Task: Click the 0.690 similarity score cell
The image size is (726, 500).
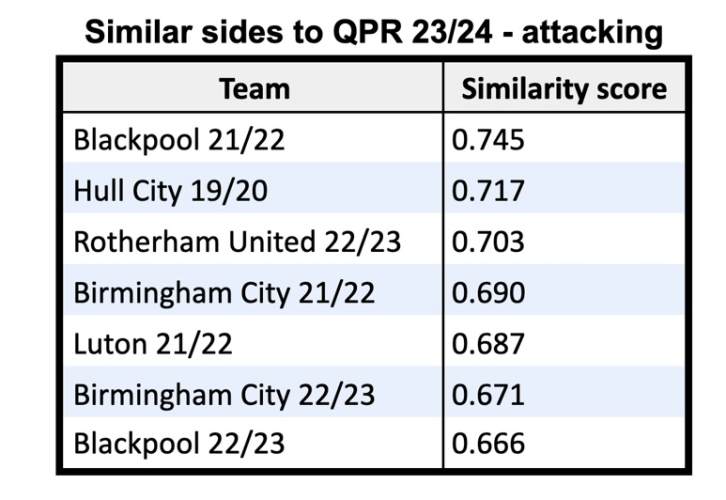Action: click(x=489, y=293)
